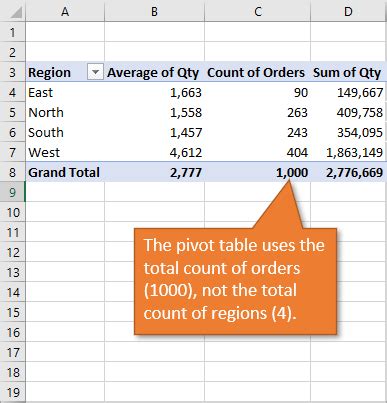
Task: Click the Count of Orders header cell
Action: click(258, 72)
